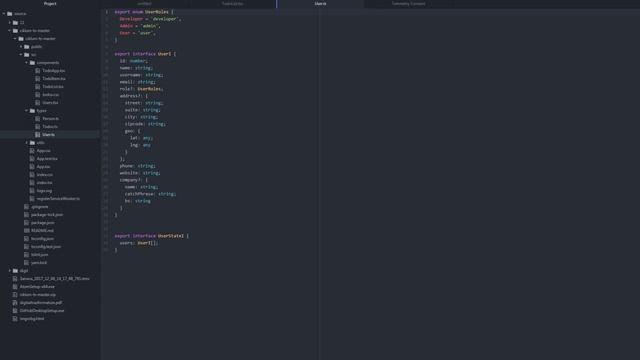The width and height of the screenshot is (640, 360).
Task: Click the tsconfig.json file icon
Action: tap(26, 238)
